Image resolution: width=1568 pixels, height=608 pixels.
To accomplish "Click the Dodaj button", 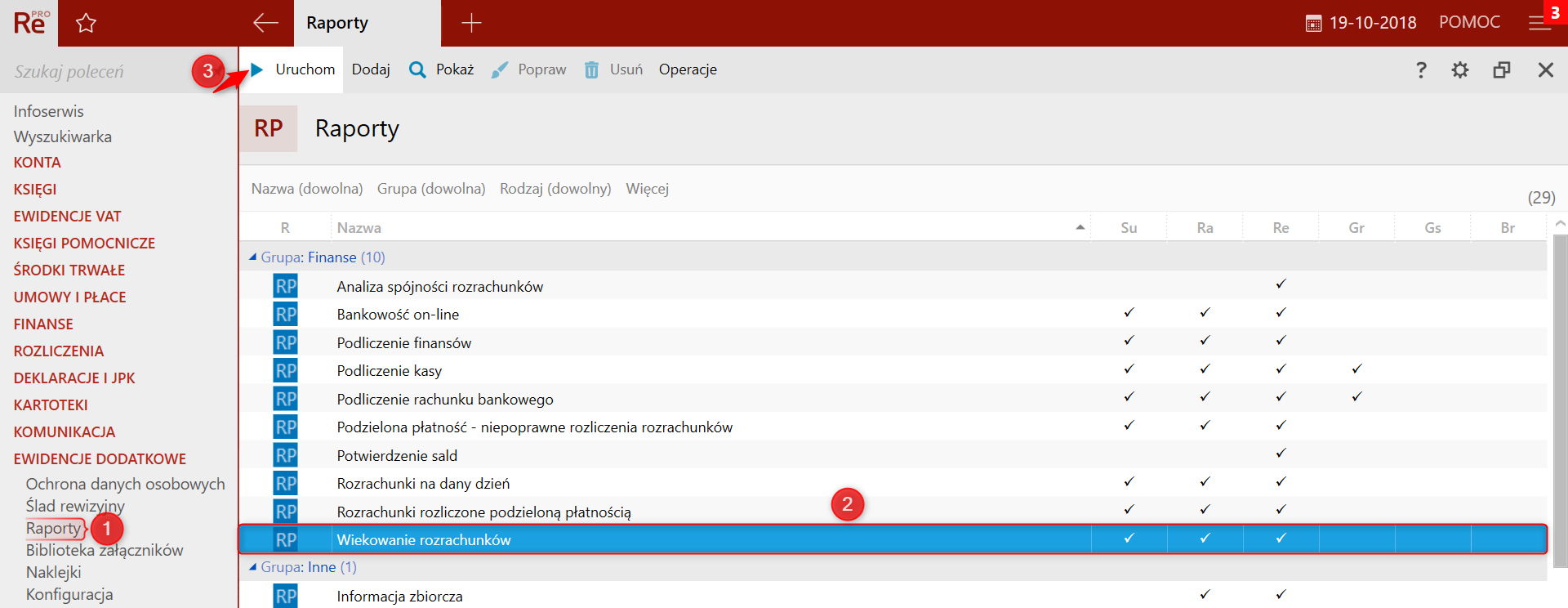I will (371, 69).
